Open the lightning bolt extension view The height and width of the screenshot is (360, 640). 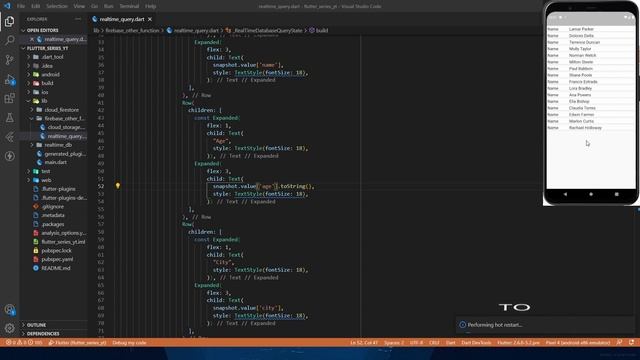click(x=9, y=156)
